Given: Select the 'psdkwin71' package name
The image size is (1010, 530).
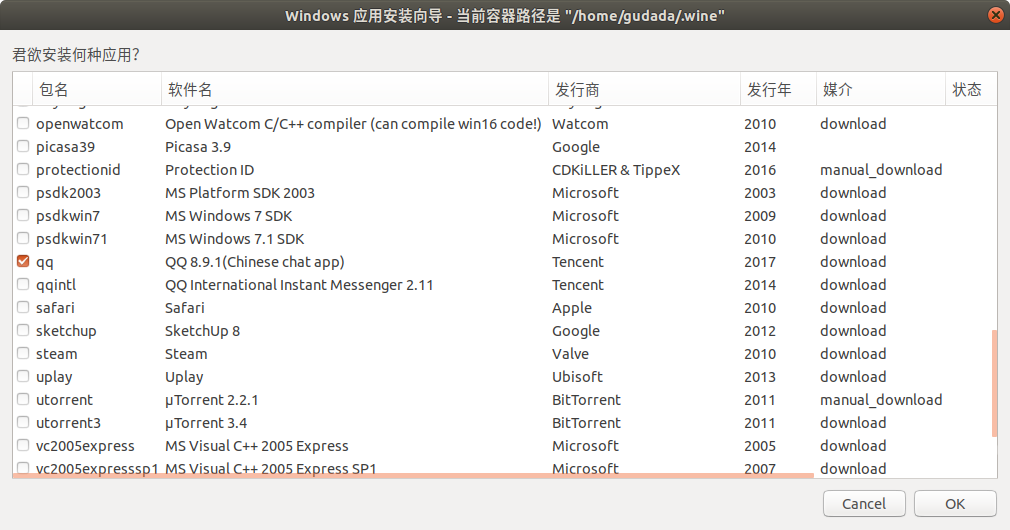Looking at the screenshot, I should point(71,239).
